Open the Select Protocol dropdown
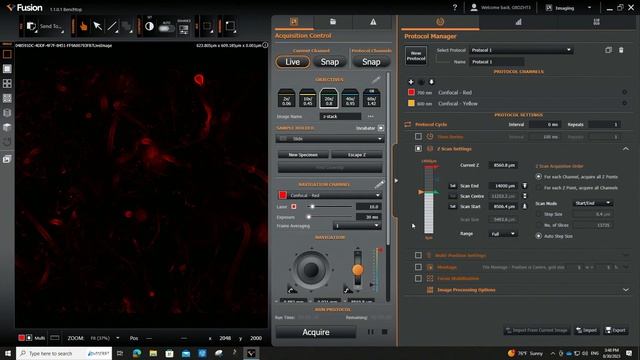Viewport: 640px width, 360px height. click(x=521, y=50)
